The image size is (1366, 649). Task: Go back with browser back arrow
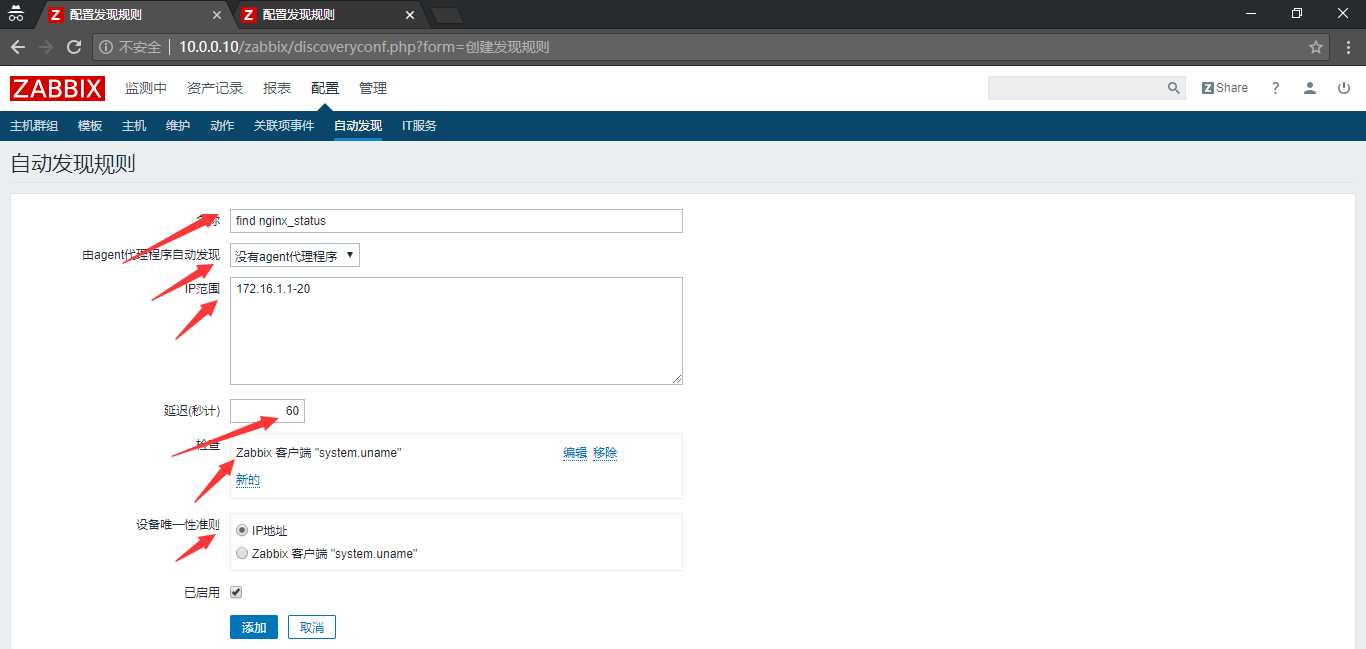pyautogui.click(x=17, y=47)
